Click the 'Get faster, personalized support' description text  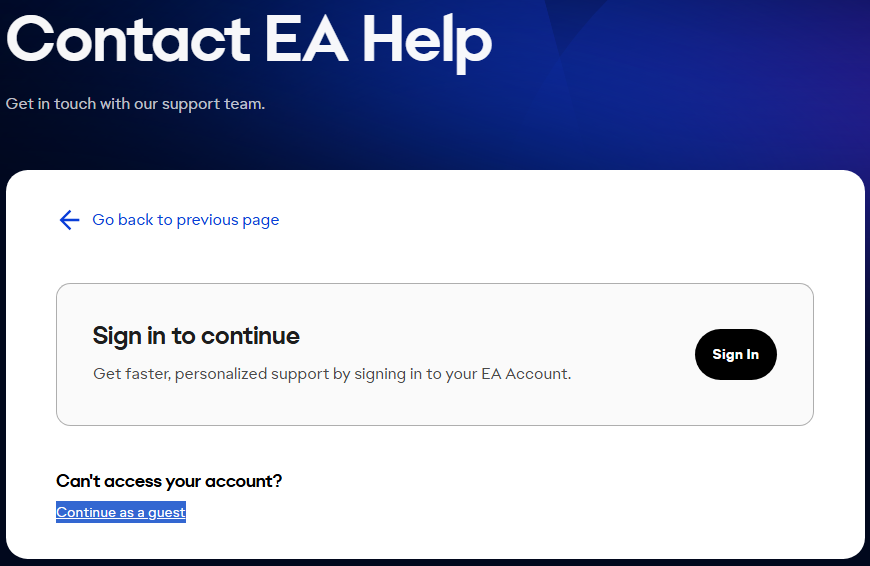(331, 374)
